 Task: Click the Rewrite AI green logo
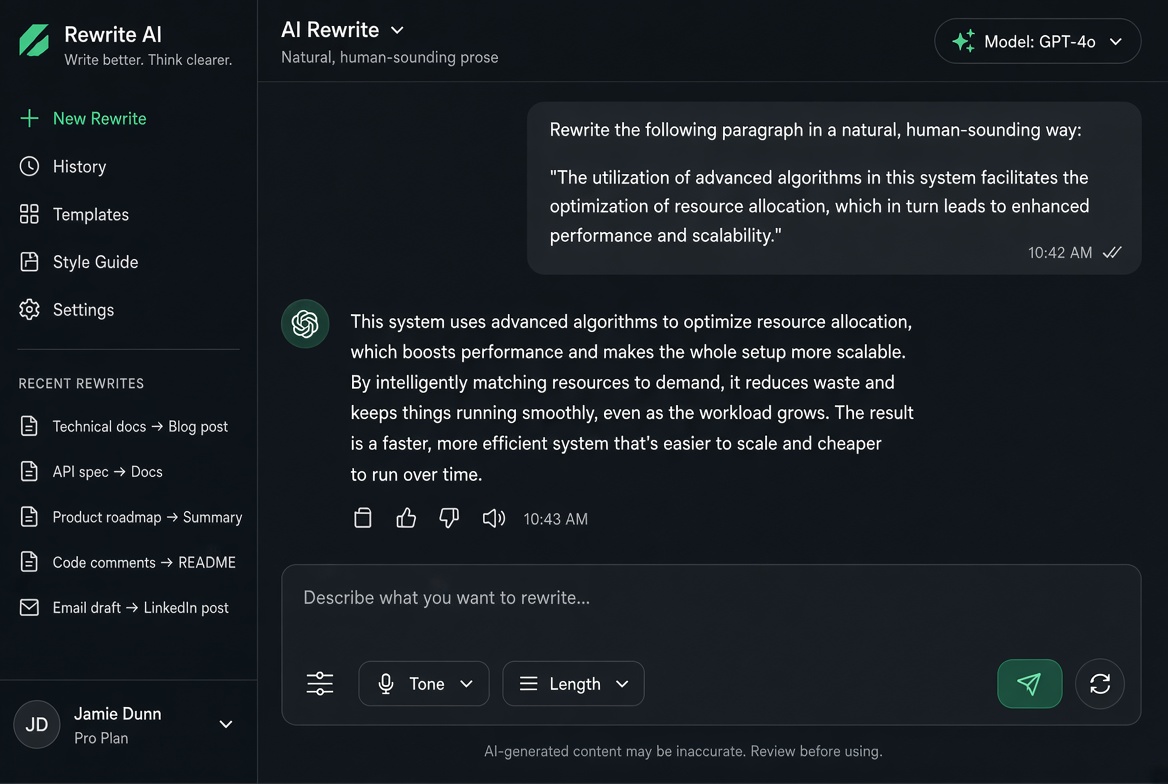pyautogui.click(x=34, y=40)
